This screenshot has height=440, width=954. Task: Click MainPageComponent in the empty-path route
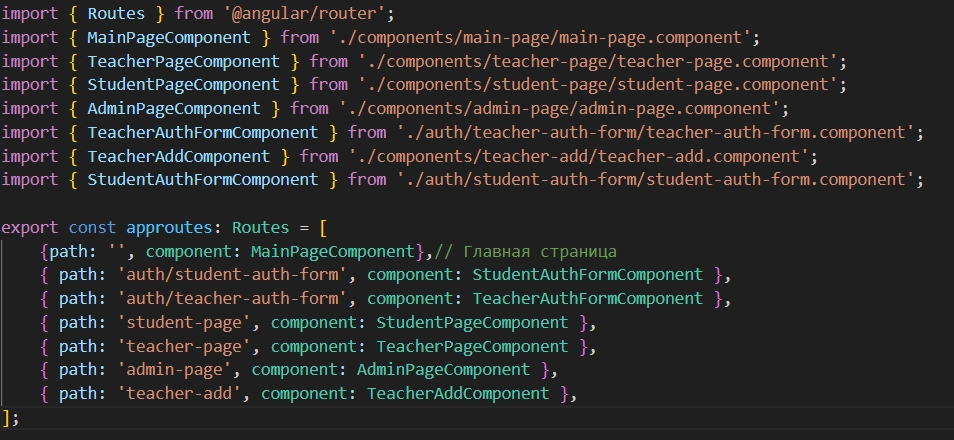332,251
